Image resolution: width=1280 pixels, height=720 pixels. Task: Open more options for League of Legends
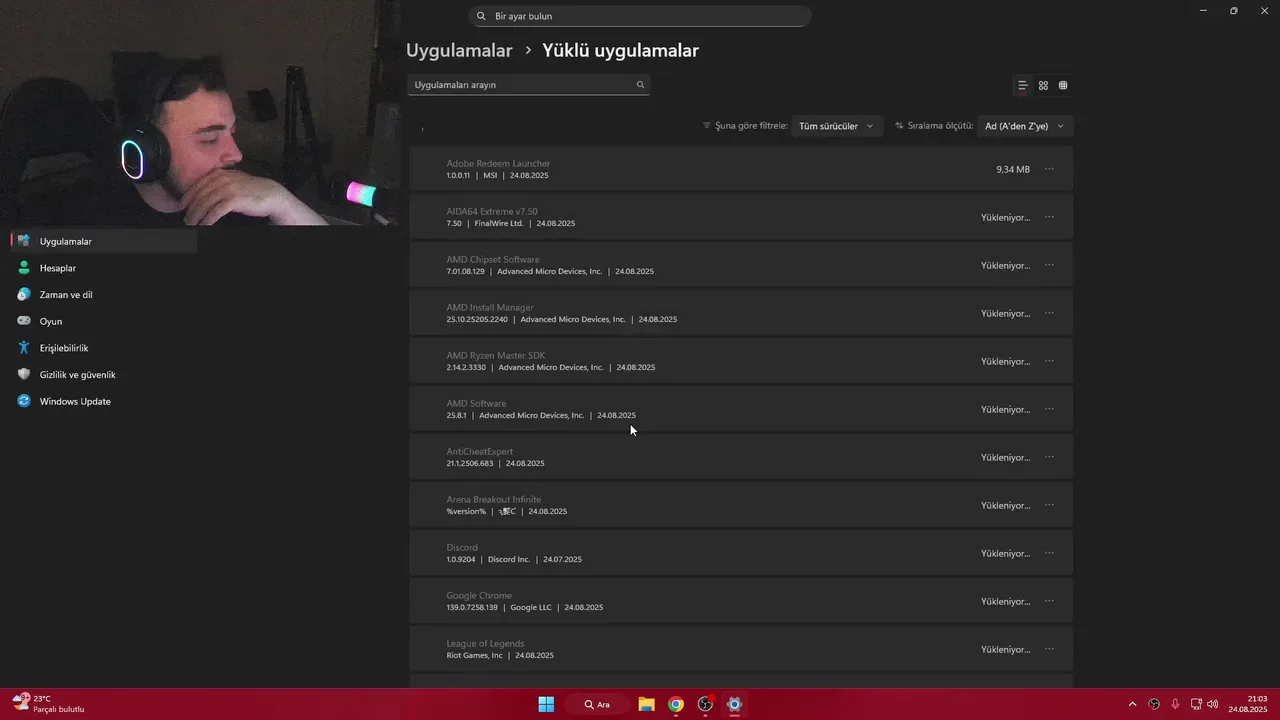[1049, 649]
